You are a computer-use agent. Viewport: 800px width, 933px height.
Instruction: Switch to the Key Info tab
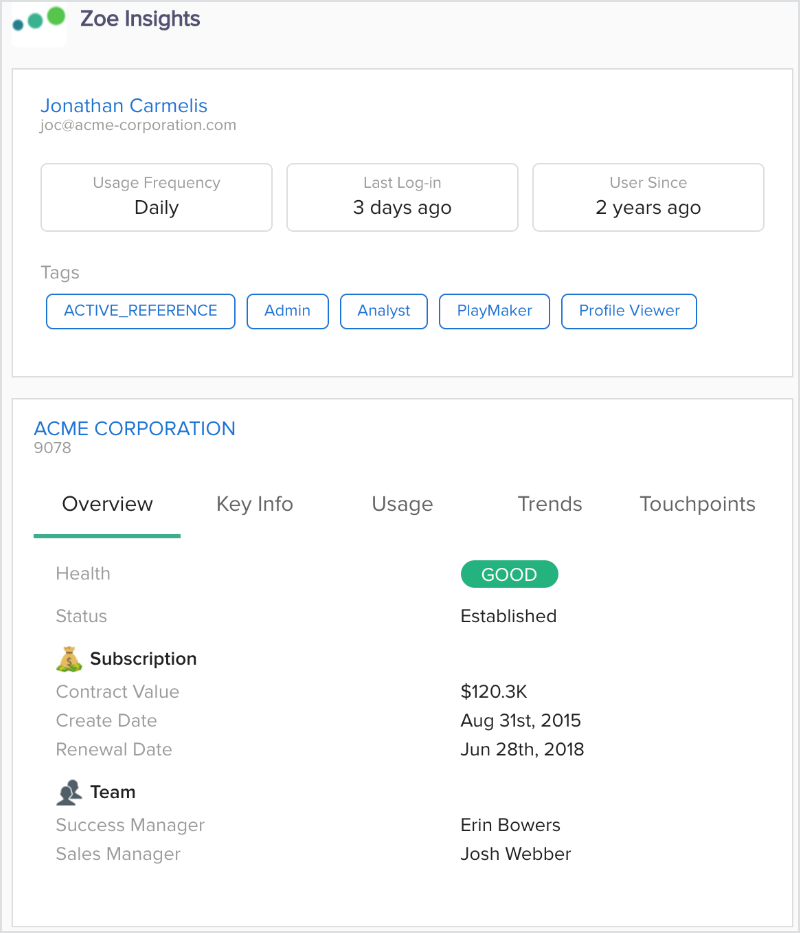click(x=255, y=504)
